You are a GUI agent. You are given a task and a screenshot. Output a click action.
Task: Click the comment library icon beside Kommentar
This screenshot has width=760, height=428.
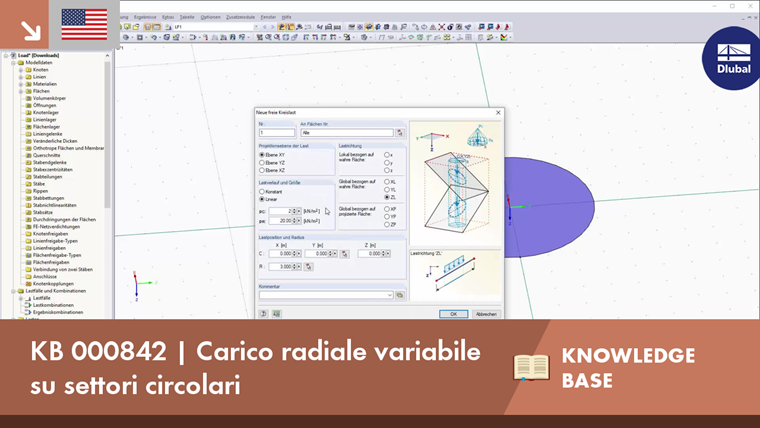click(x=400, y=295)
